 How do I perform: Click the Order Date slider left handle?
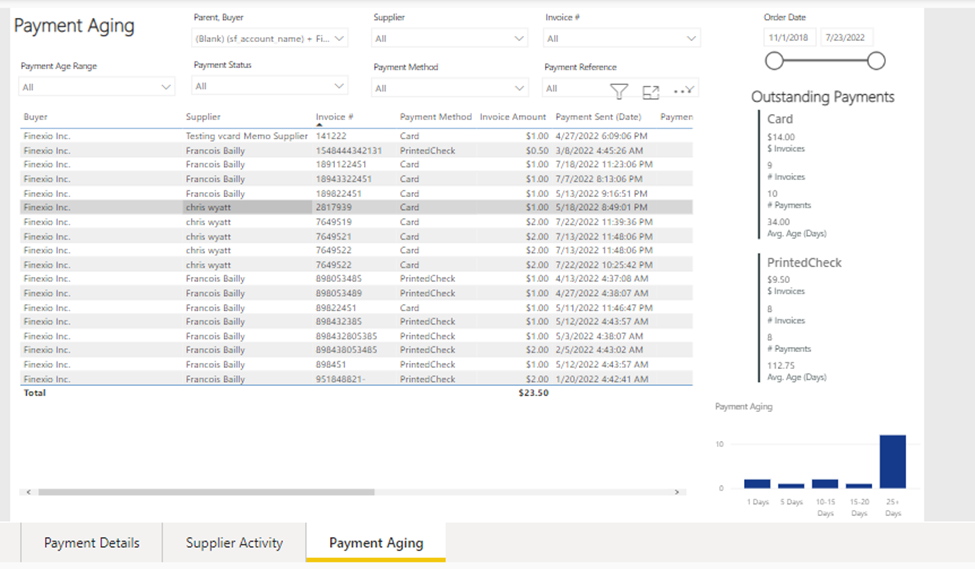pos(774,61)
